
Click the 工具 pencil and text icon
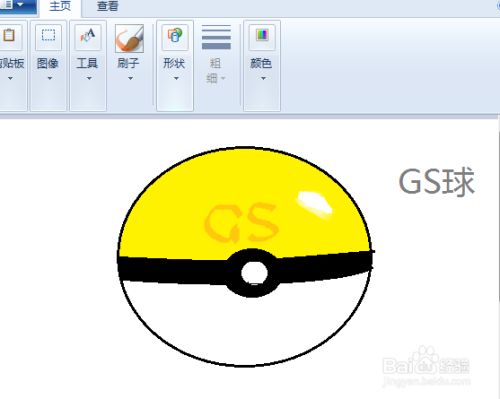coord(88,37)
